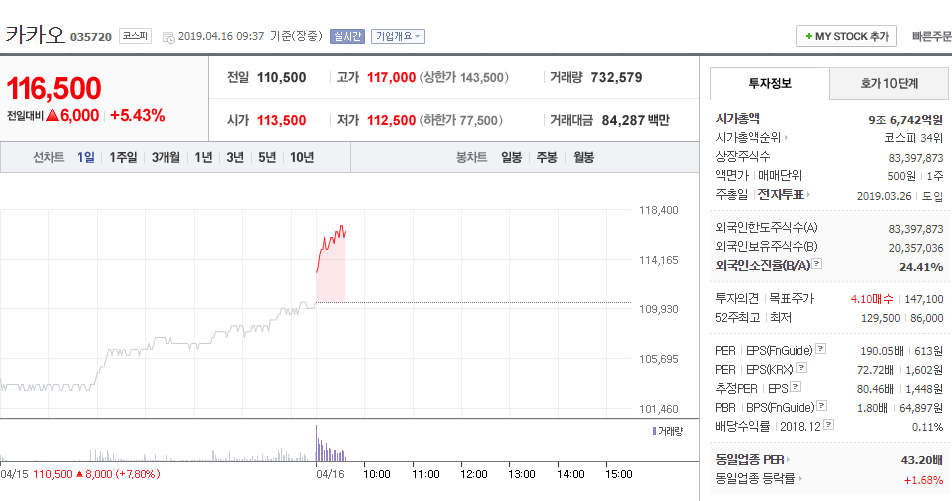Open the 동일업종 PER link

pyautogui.click(x=753, y=460)
